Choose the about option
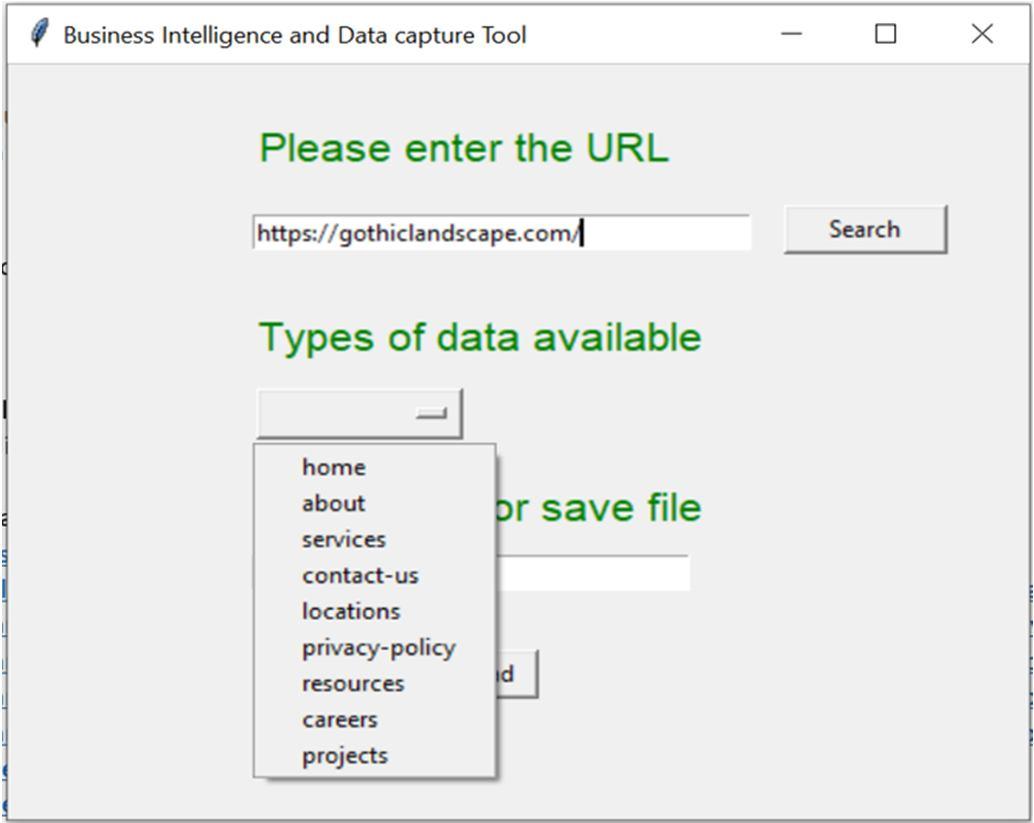The width and height of the screenshot is (1034, 823). pos(333,503)
